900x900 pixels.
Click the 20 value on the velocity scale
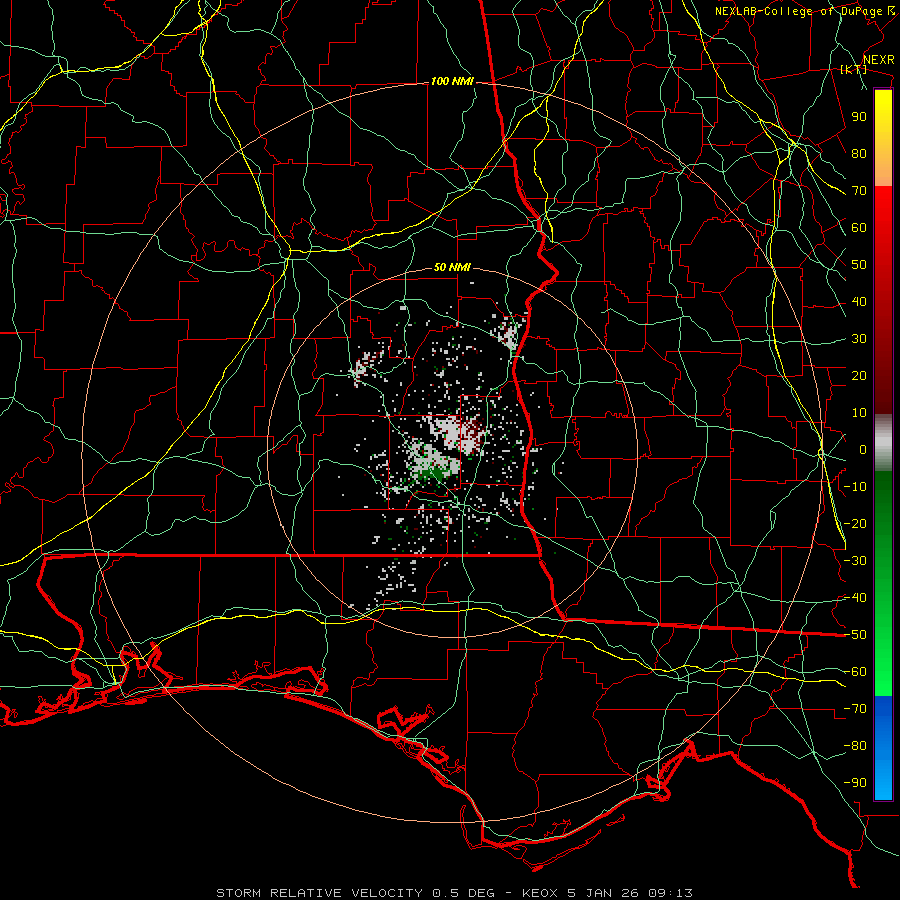tap(859, 375)
